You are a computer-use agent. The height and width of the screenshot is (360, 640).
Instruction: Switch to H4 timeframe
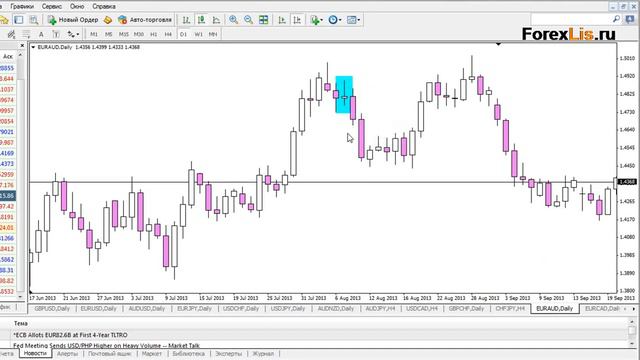[168, 34]
